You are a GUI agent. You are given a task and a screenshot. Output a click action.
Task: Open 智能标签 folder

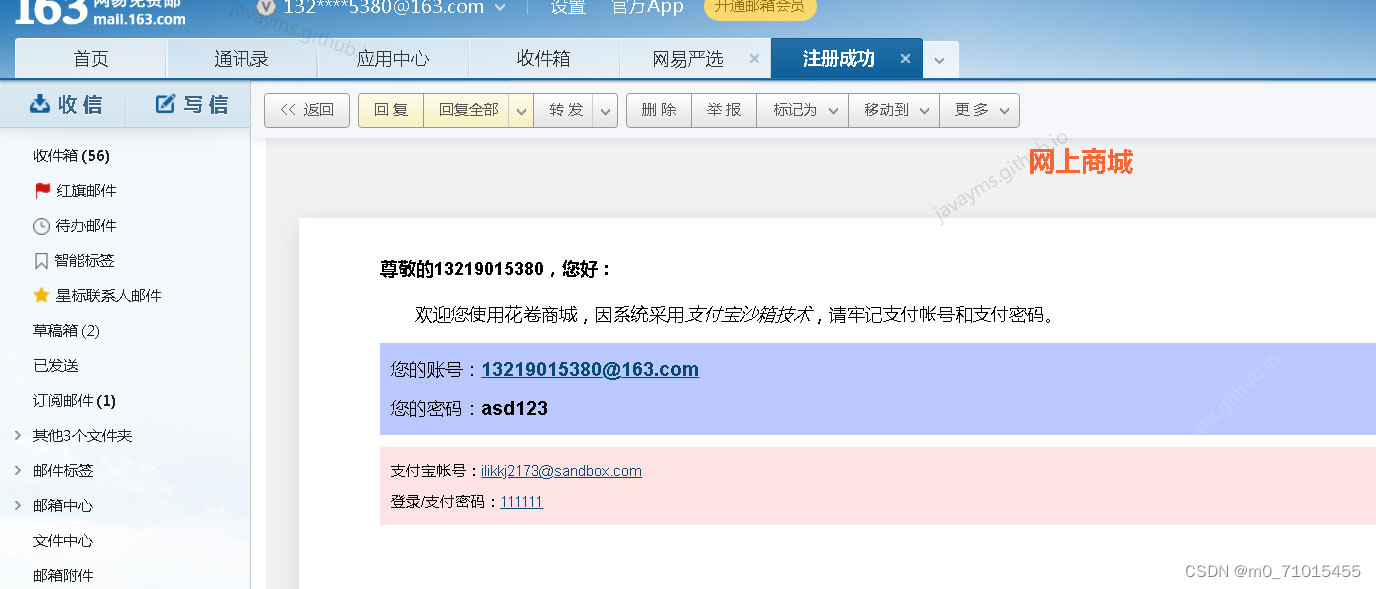(x=85, y=261)
